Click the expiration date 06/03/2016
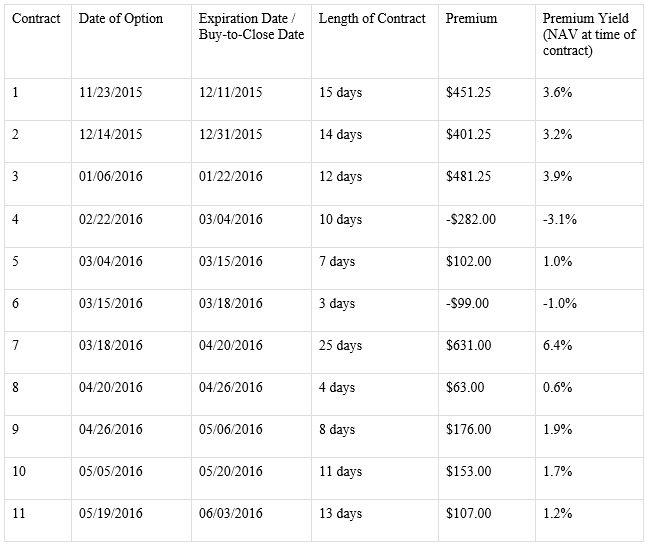Screen dimensions: 647x545 tap(230, 514)
